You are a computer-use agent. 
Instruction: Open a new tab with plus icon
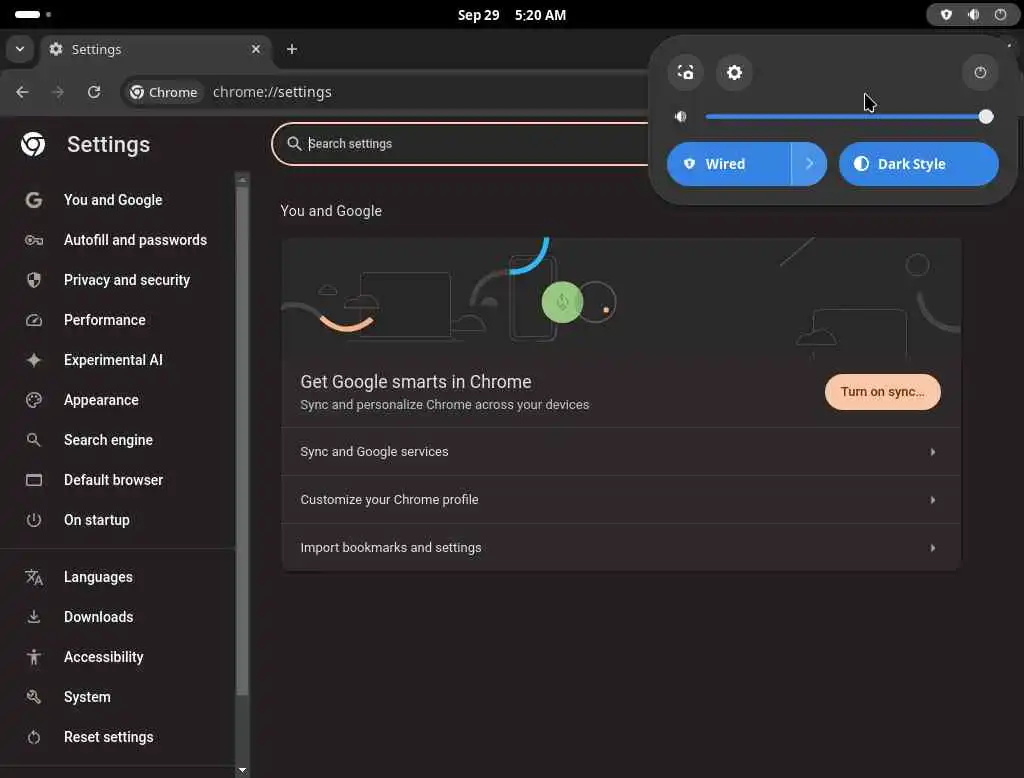point(292,49)
